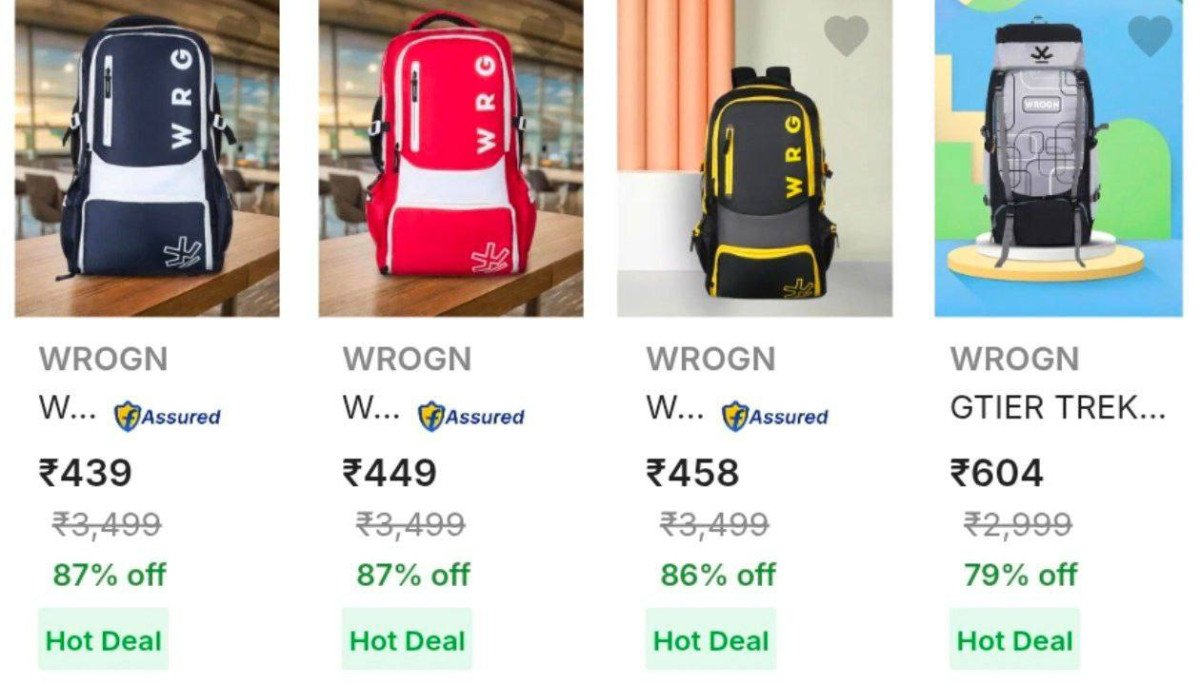Toggle wishlist heart on yellow-black backpack
This screenshot has height=684, width=1200.
point(847,36)
